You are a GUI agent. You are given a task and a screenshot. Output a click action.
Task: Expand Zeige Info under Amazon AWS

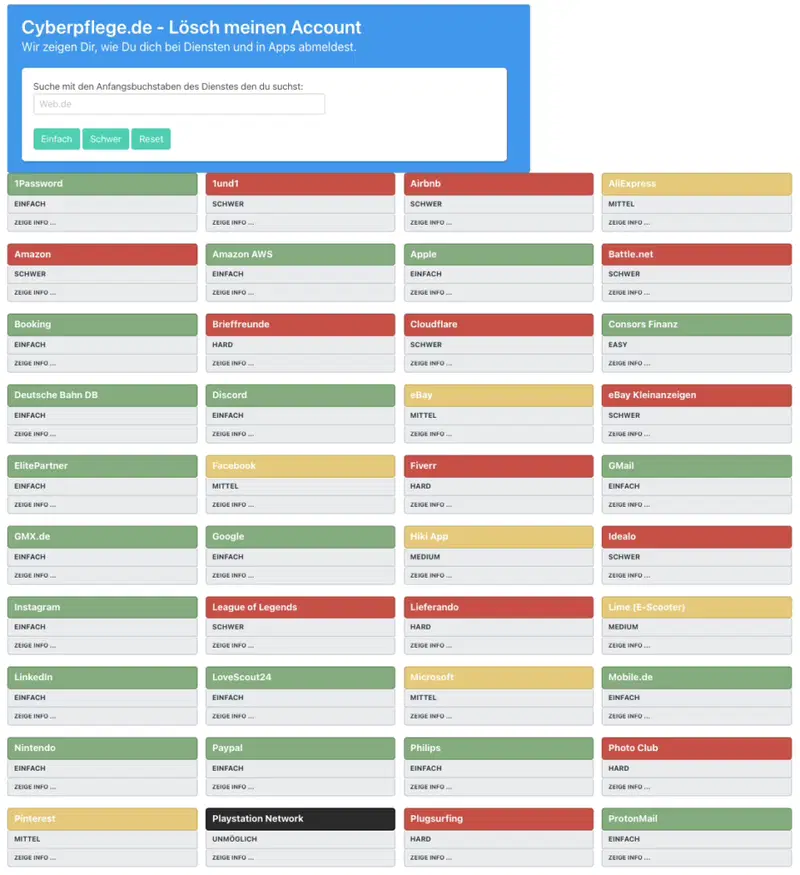(x=300, y=293)
